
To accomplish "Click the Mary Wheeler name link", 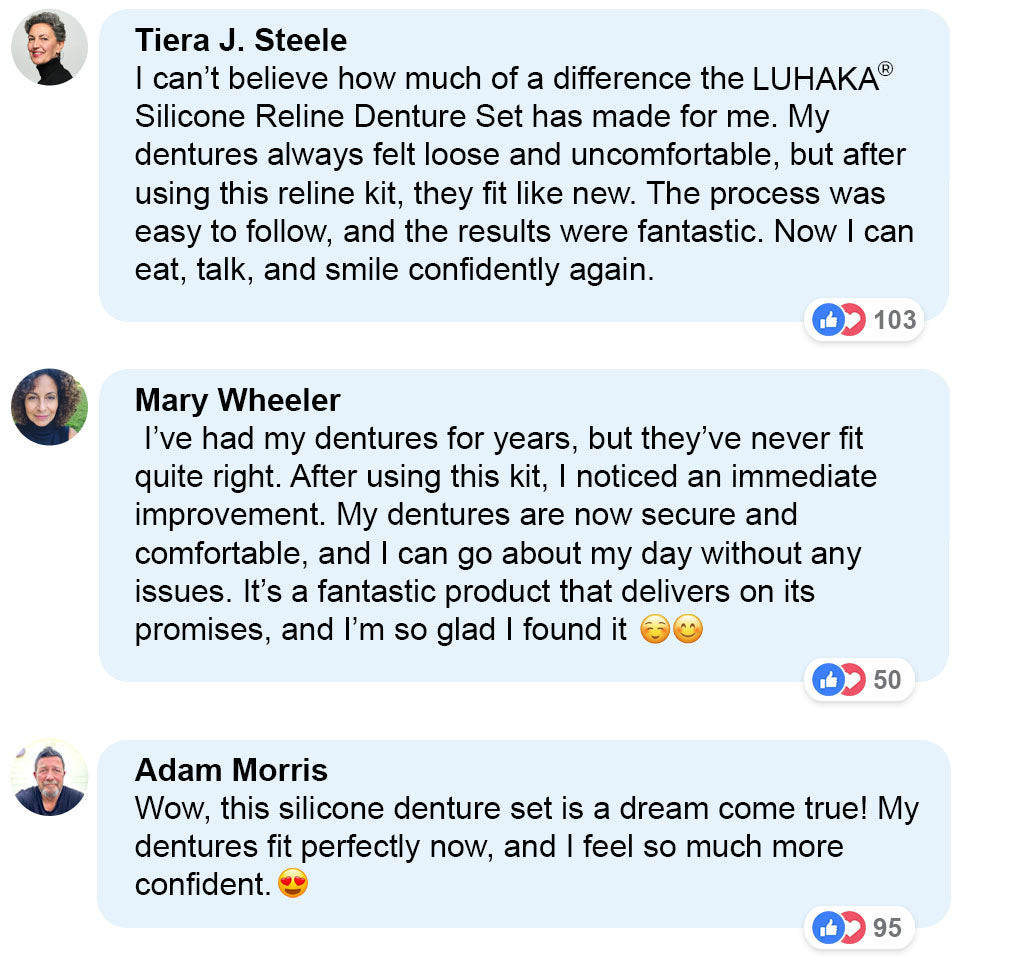I will tap(237, 400).
